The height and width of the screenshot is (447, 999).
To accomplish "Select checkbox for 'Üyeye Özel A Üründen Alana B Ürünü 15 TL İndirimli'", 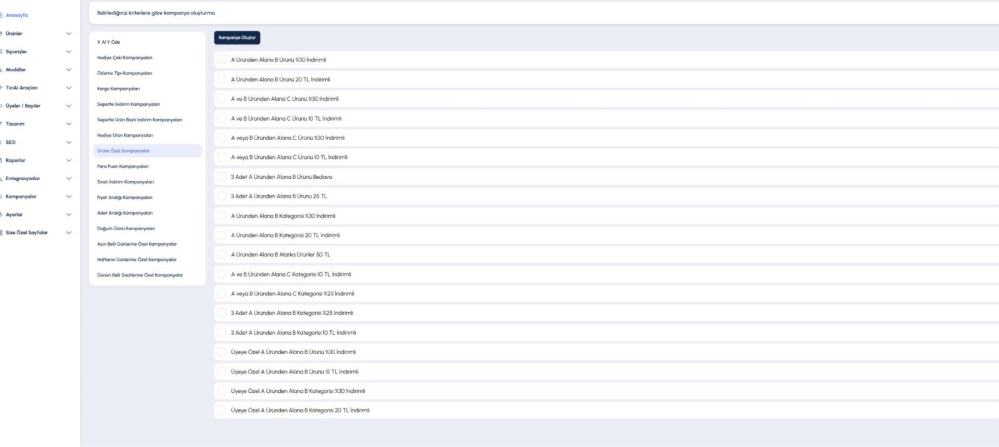I will click(221, 371).
